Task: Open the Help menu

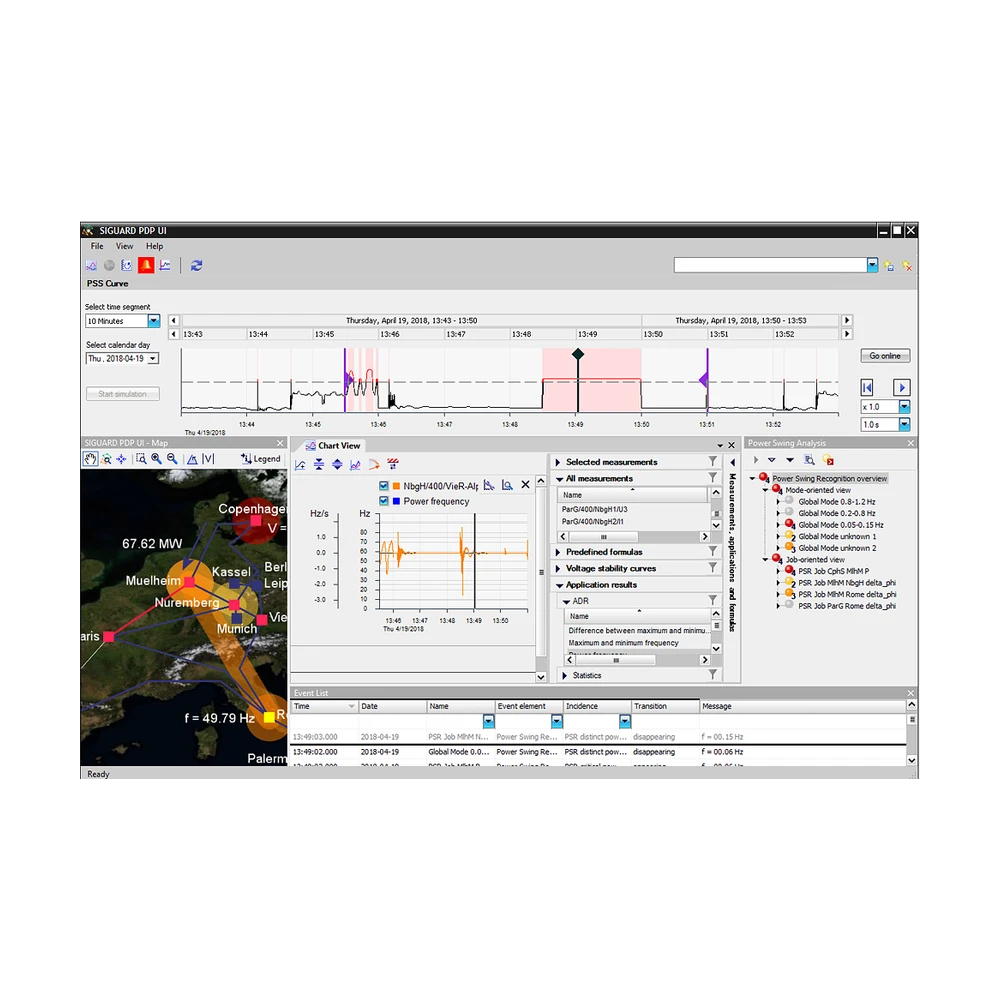Action: coord(154,246)
